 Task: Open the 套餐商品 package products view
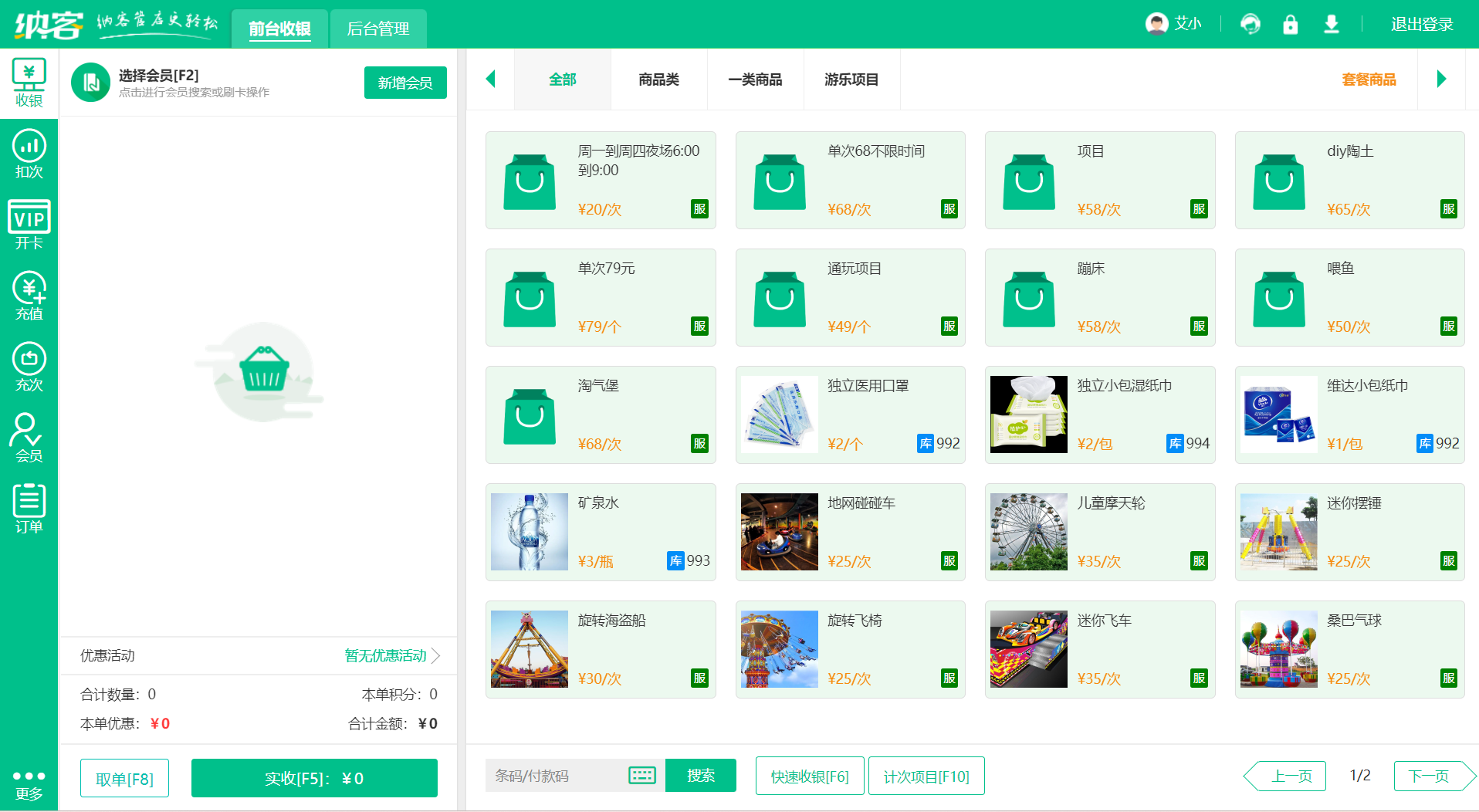point(1369,79)
